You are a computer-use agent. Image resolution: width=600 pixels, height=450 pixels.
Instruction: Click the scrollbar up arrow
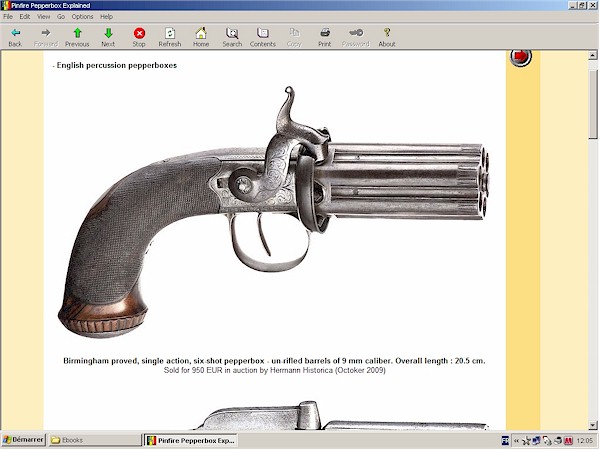[x=593, y=56]
